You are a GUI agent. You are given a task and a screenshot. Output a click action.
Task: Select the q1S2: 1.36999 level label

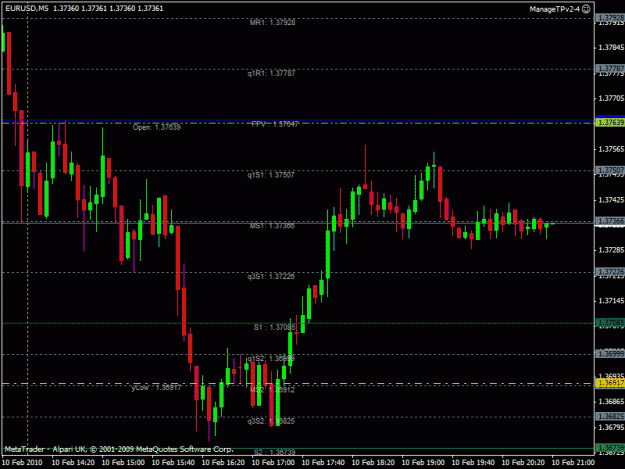coord(271,358)
